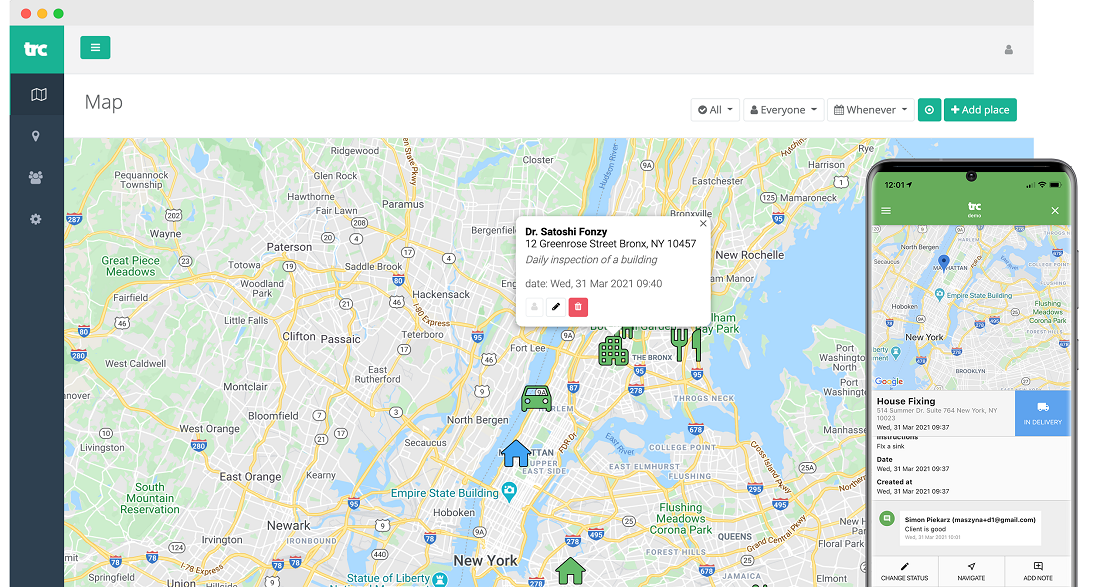
Task: Click the Map page heading
Action: point(104,102)
